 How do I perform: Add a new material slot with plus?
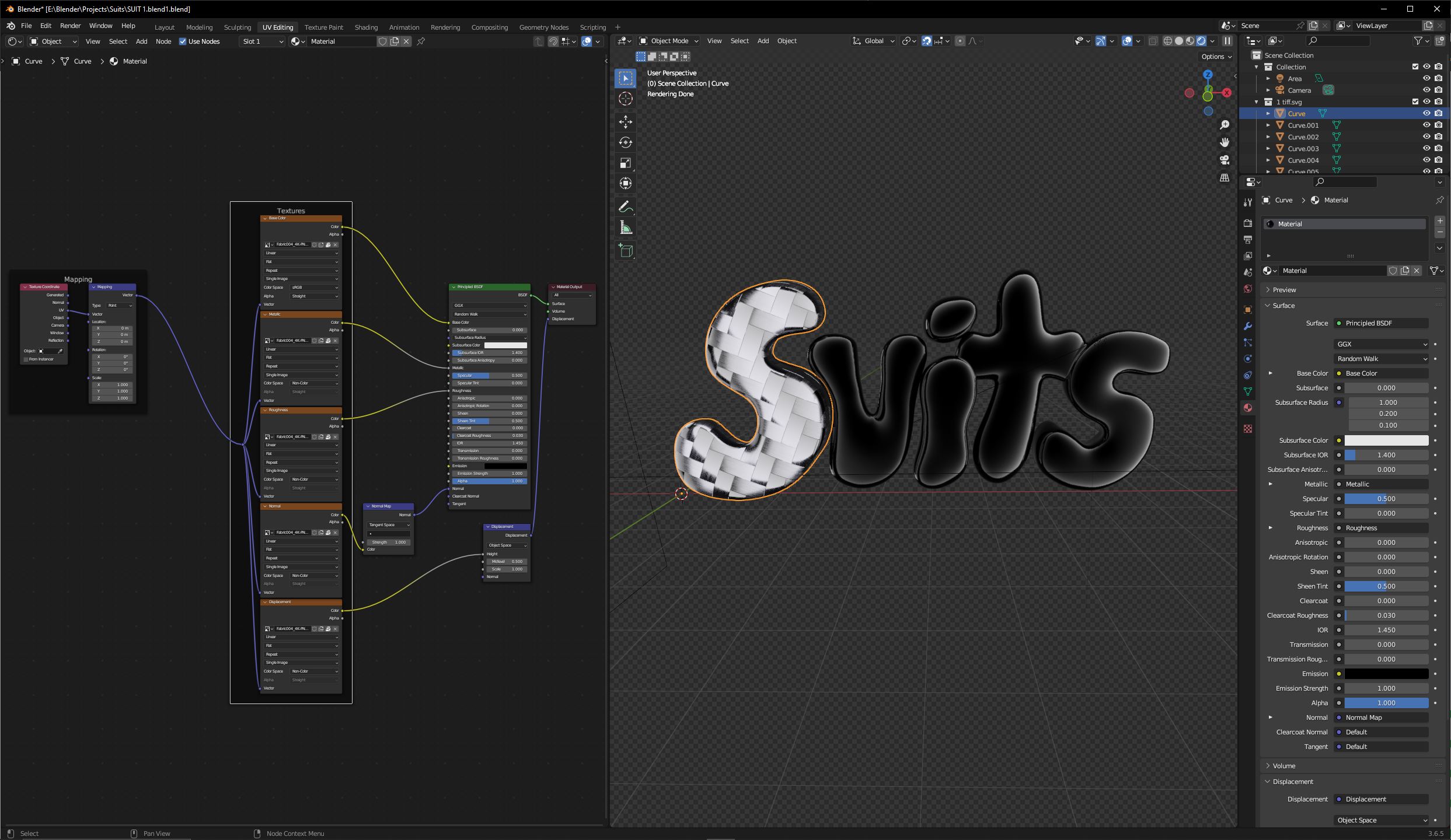click(x=1440, y=221)
